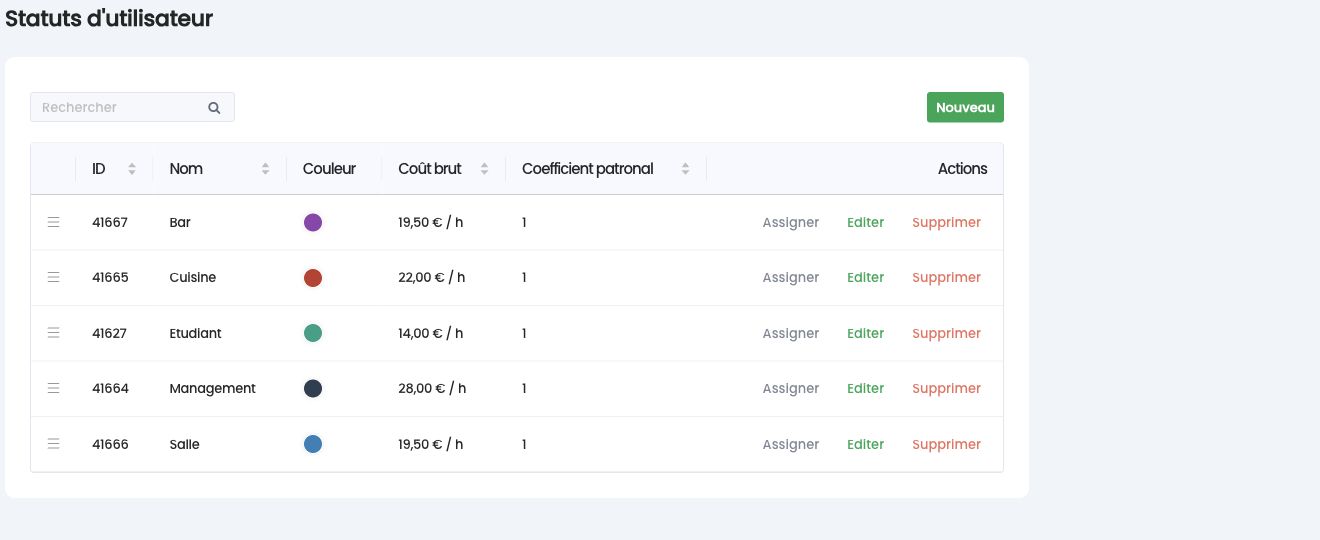The image size is (1320, 540).
Task: Click the search magnifier icon
Action: (x=214, y=108)
